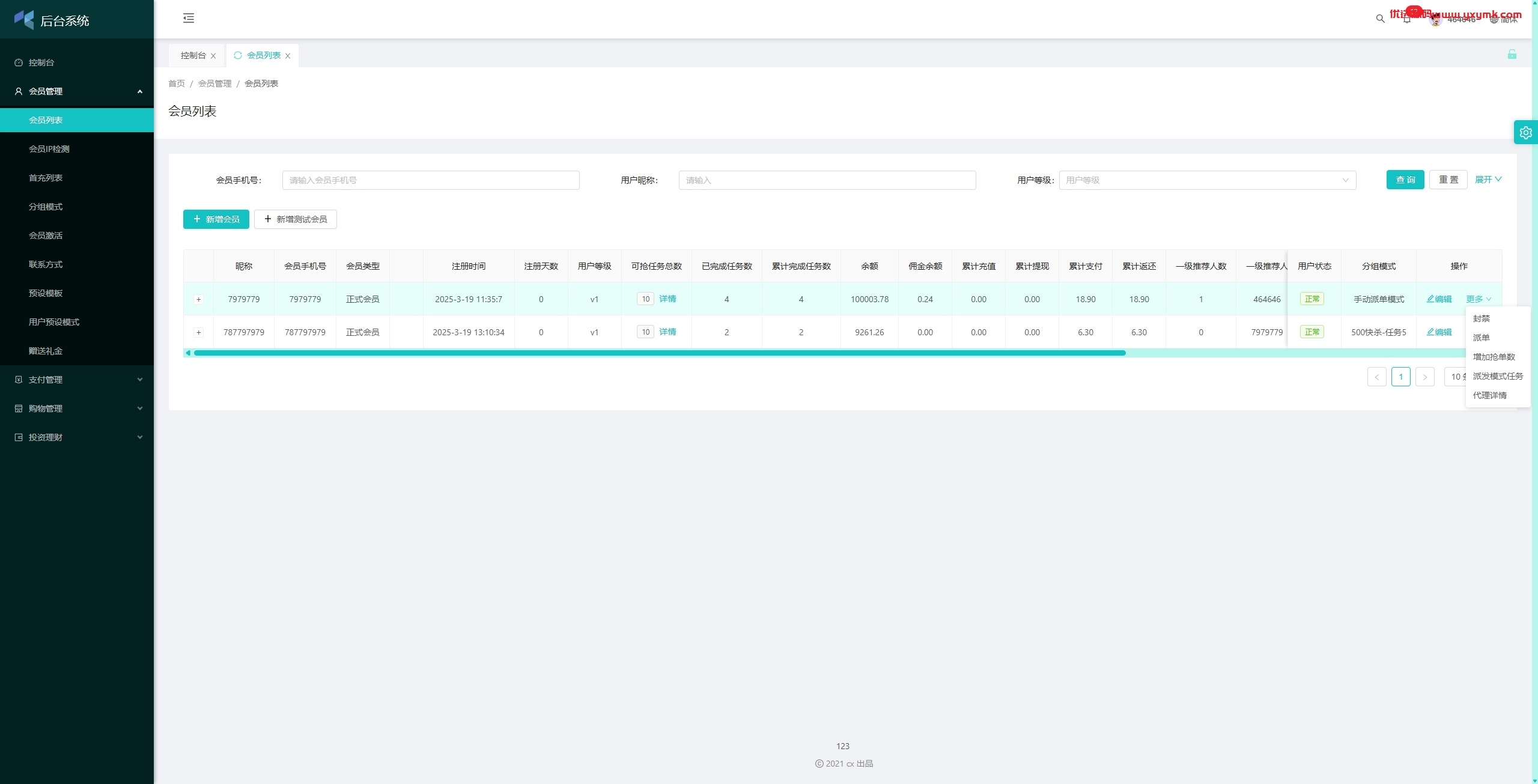The image size is (1538, 784).
Task: Click the 新增测试会员 button
Action: (296, 219)
